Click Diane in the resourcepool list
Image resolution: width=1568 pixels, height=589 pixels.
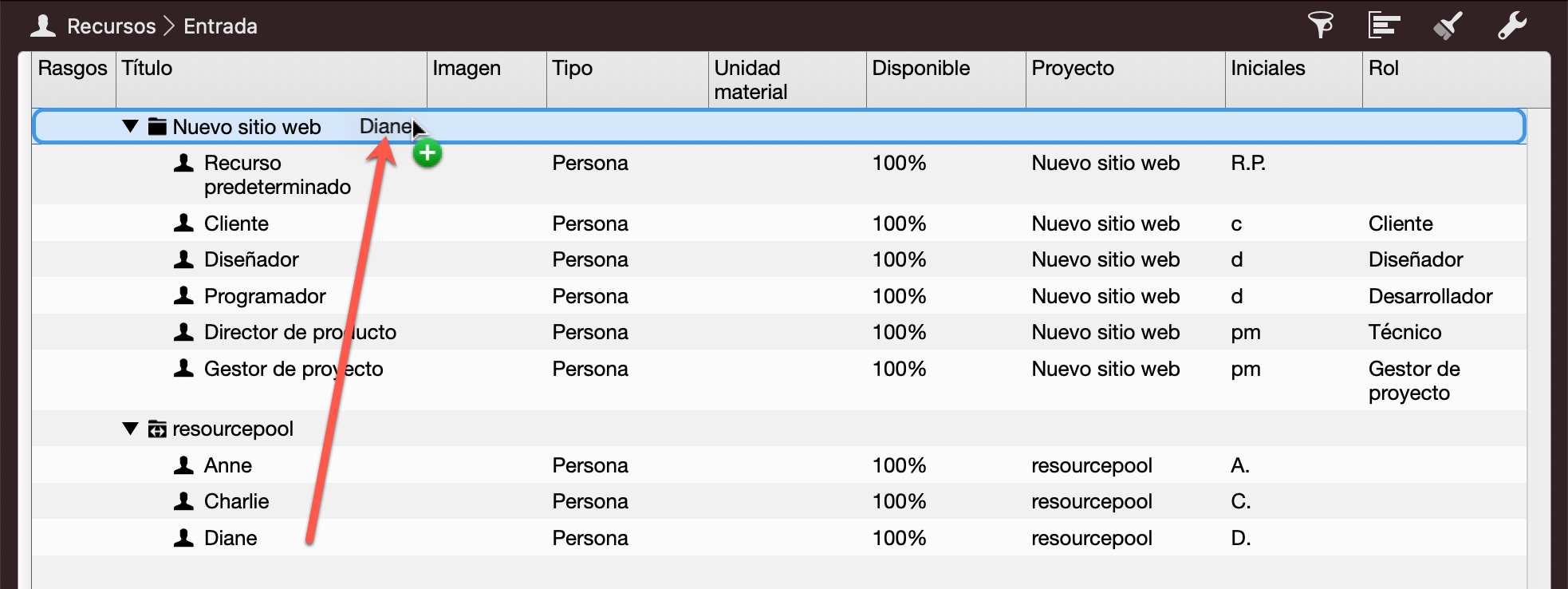230,538
